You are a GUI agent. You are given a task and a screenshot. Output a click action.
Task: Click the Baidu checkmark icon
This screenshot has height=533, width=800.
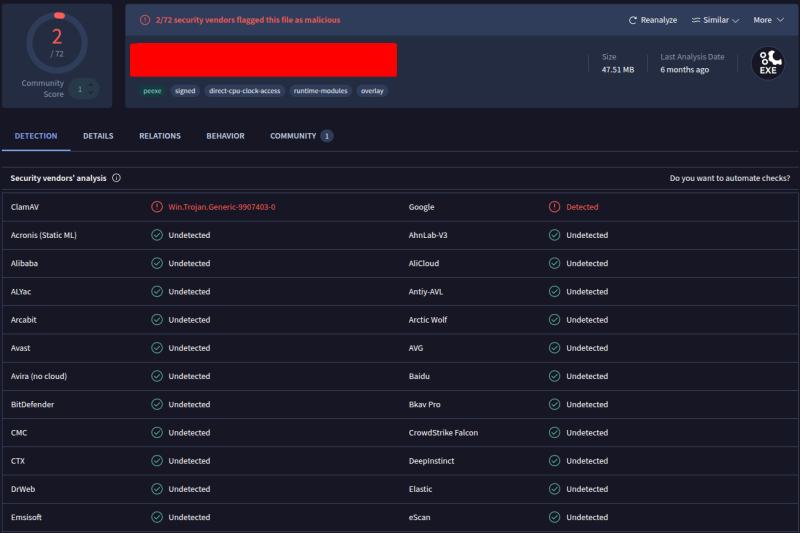554,376
